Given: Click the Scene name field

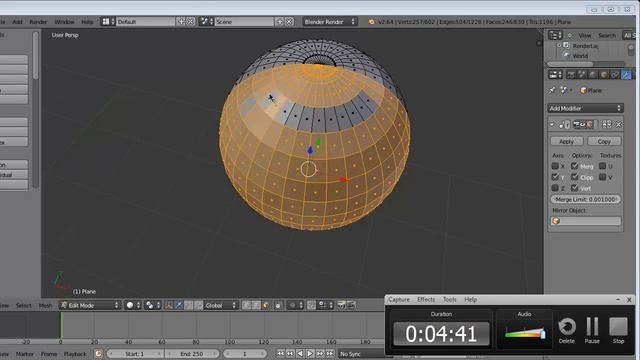Looking at the screenshot, I should click(x=244, y=22).
